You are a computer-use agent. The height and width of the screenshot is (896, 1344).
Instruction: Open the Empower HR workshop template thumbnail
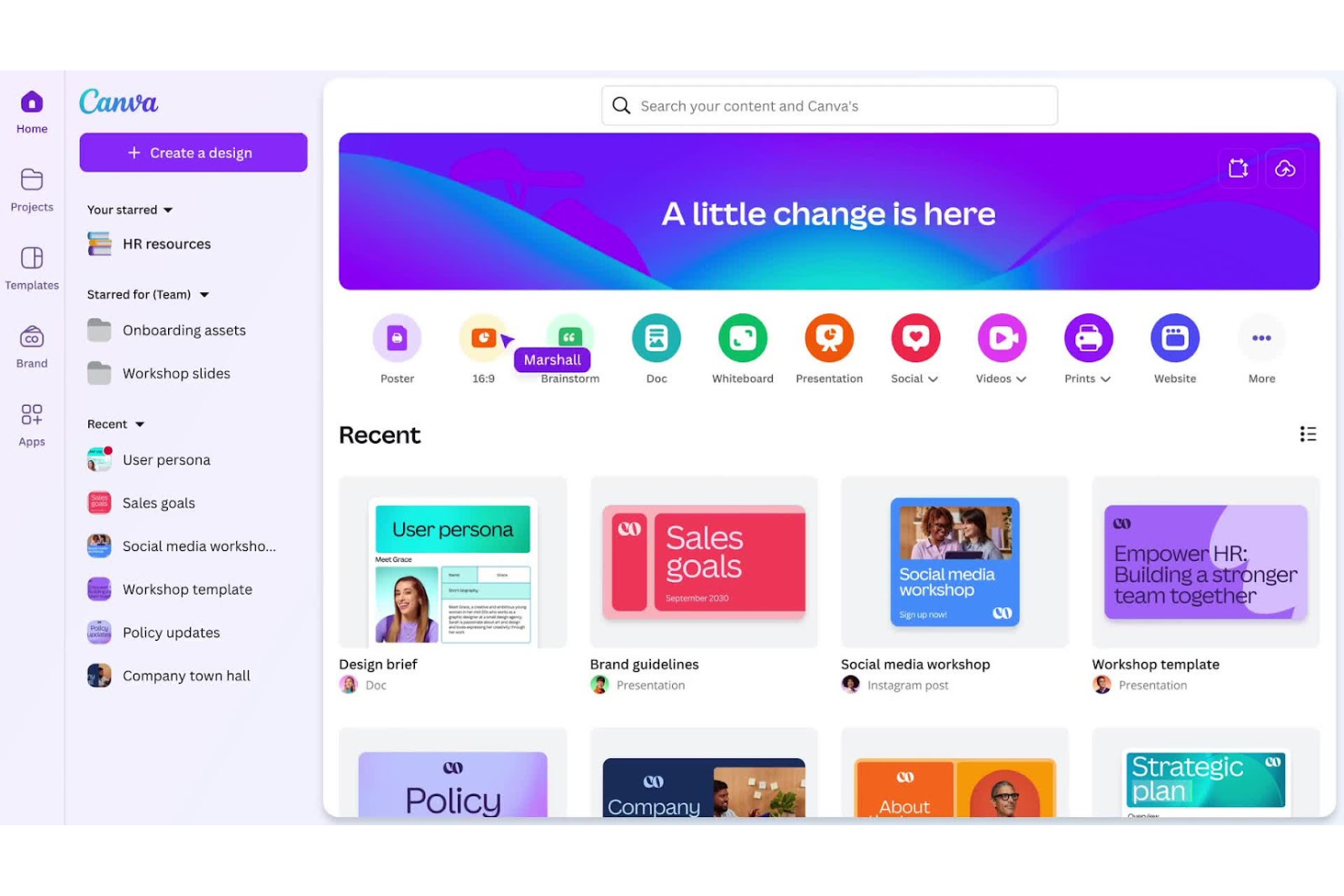tap(1205, 562)
